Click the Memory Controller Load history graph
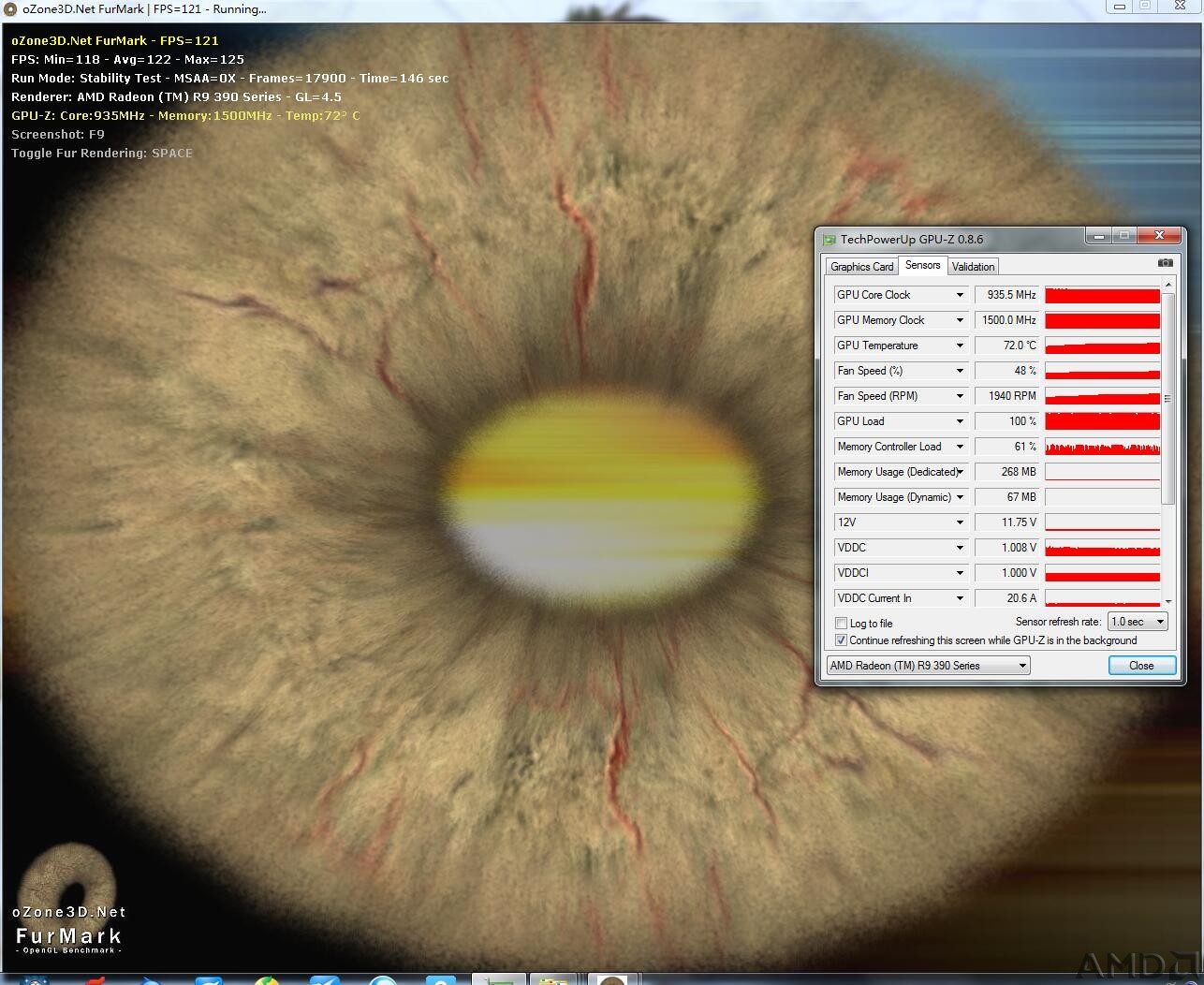This screenshot has height=985, width=1204. tap(1102, 447)
